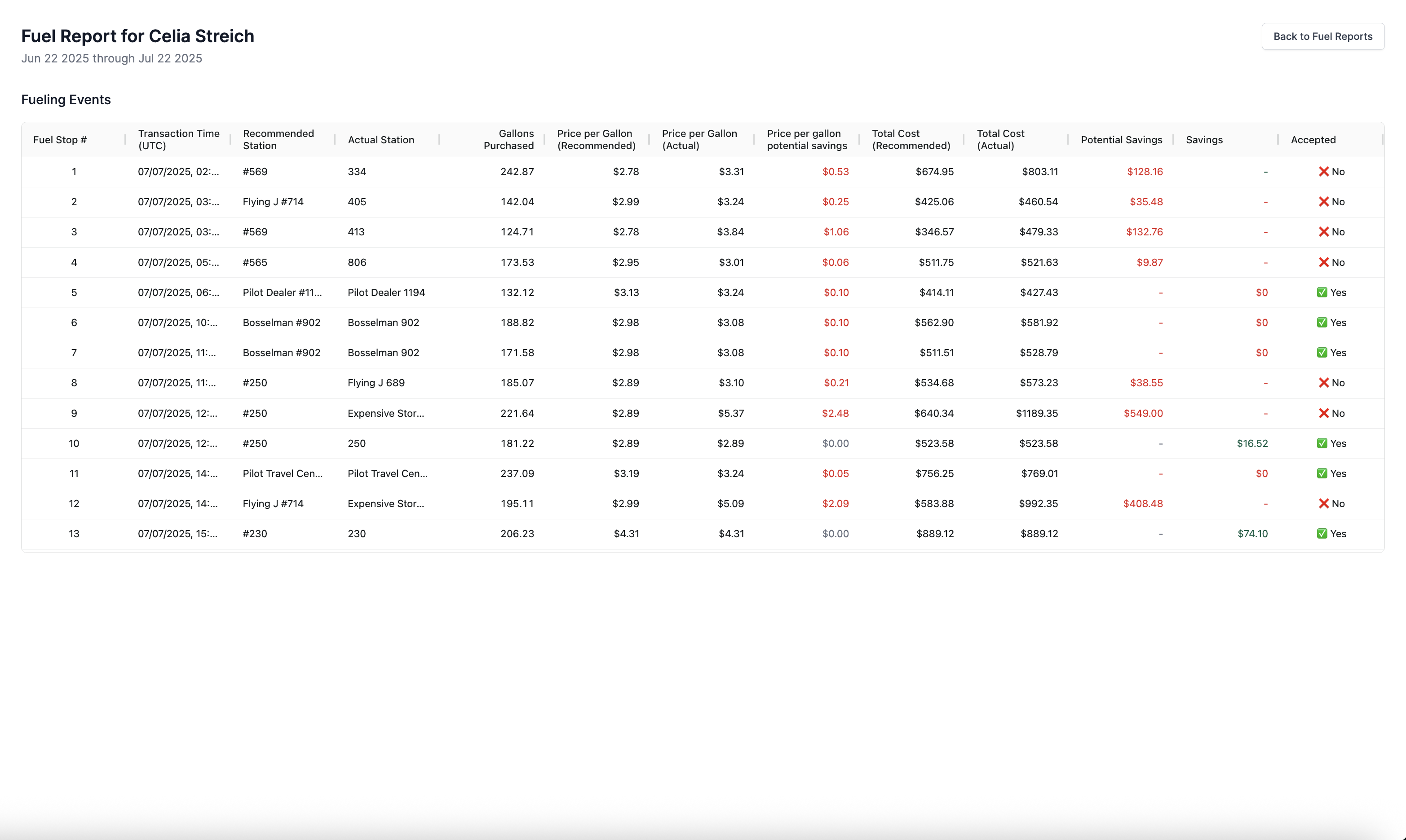Viewport: 1406px width, 840px height.
Task: Click the Back to Fuel Reports button
Action: point(1323,36)
